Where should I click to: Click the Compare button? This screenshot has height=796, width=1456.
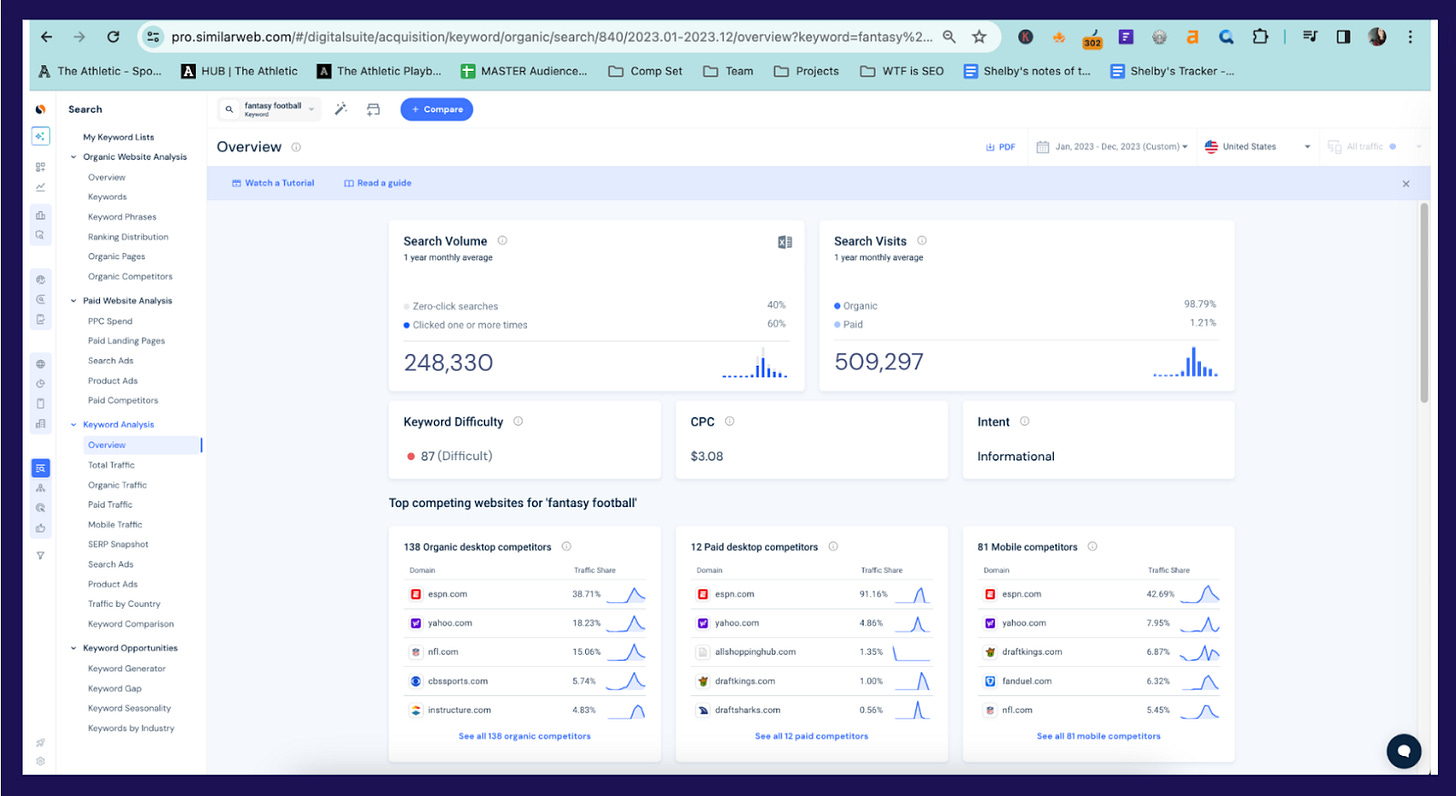[437, 109]
